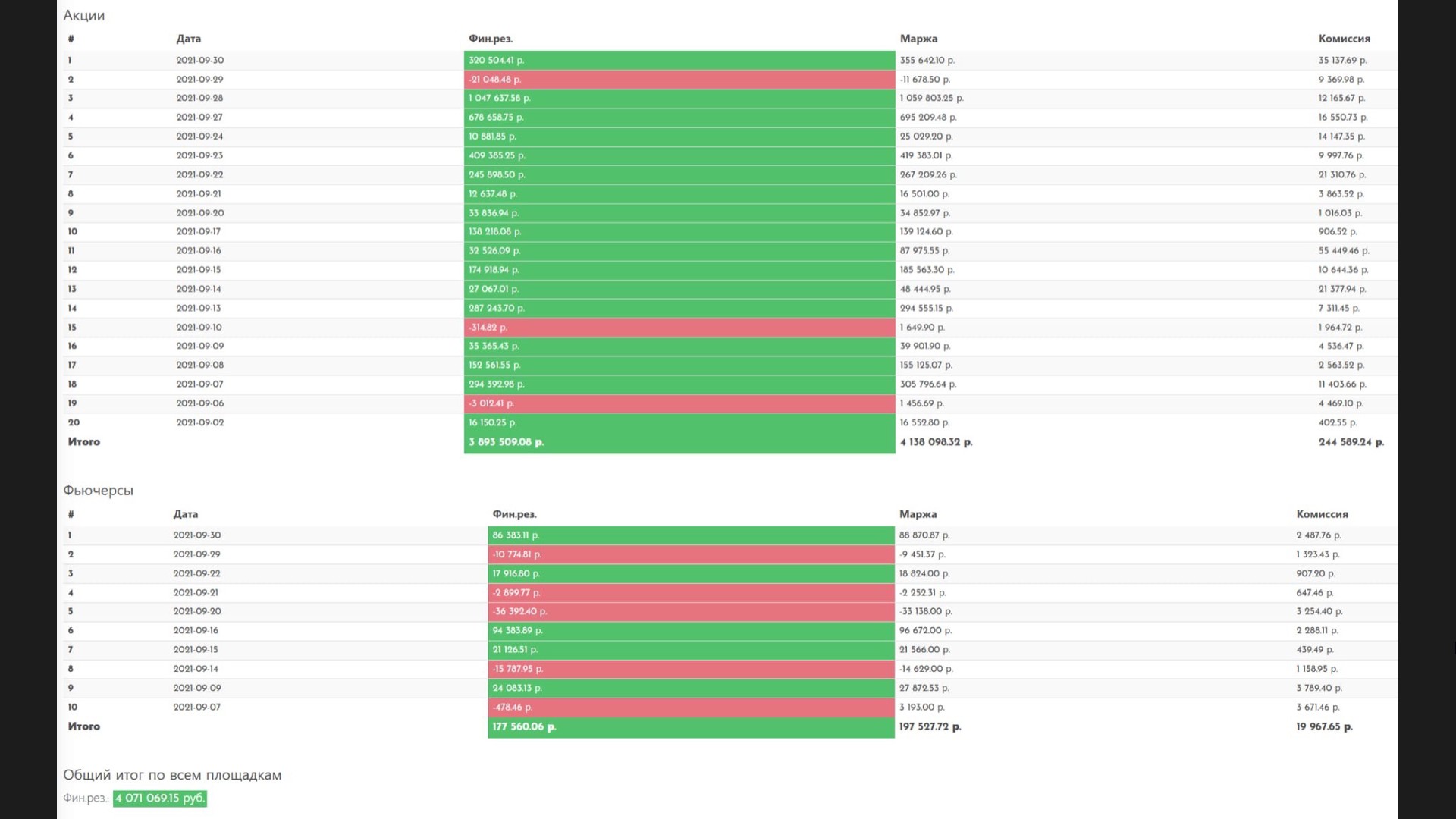Viewport: 1456px width, 819px height.
Task: Click the Фьючерсы section heading
Action: coord(99,491)
